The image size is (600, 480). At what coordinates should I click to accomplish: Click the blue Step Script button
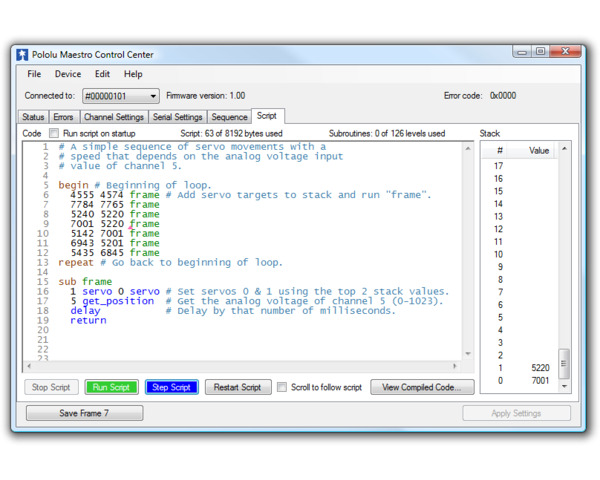tap(171, 387)
